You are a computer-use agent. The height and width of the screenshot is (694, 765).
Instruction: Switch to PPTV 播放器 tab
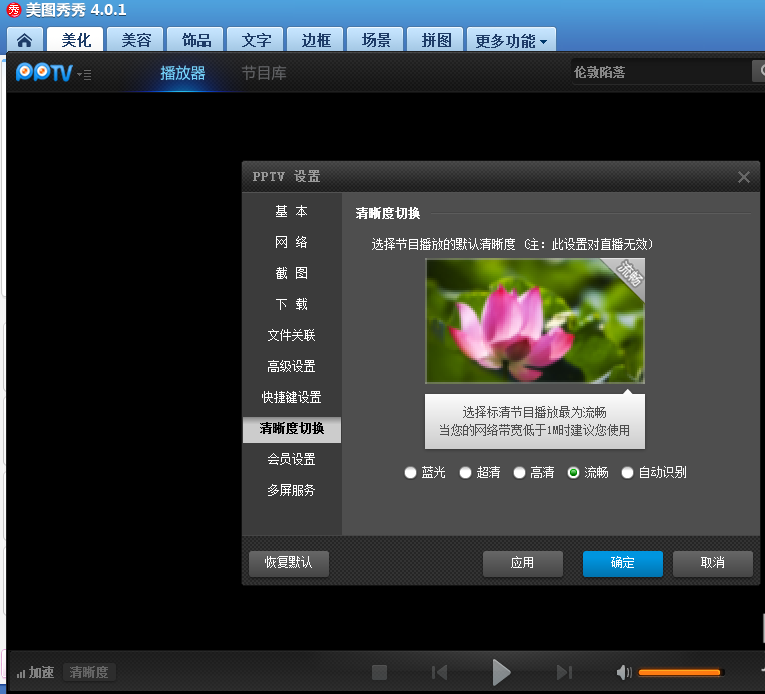coord(183,73)
